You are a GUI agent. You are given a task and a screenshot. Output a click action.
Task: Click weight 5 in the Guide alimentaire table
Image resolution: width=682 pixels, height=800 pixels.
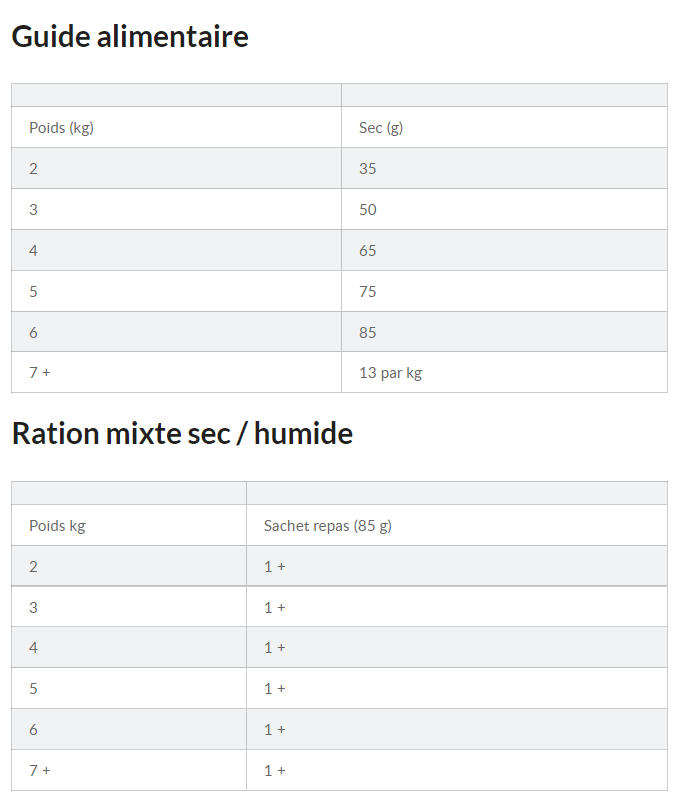(x=33, y=291)
